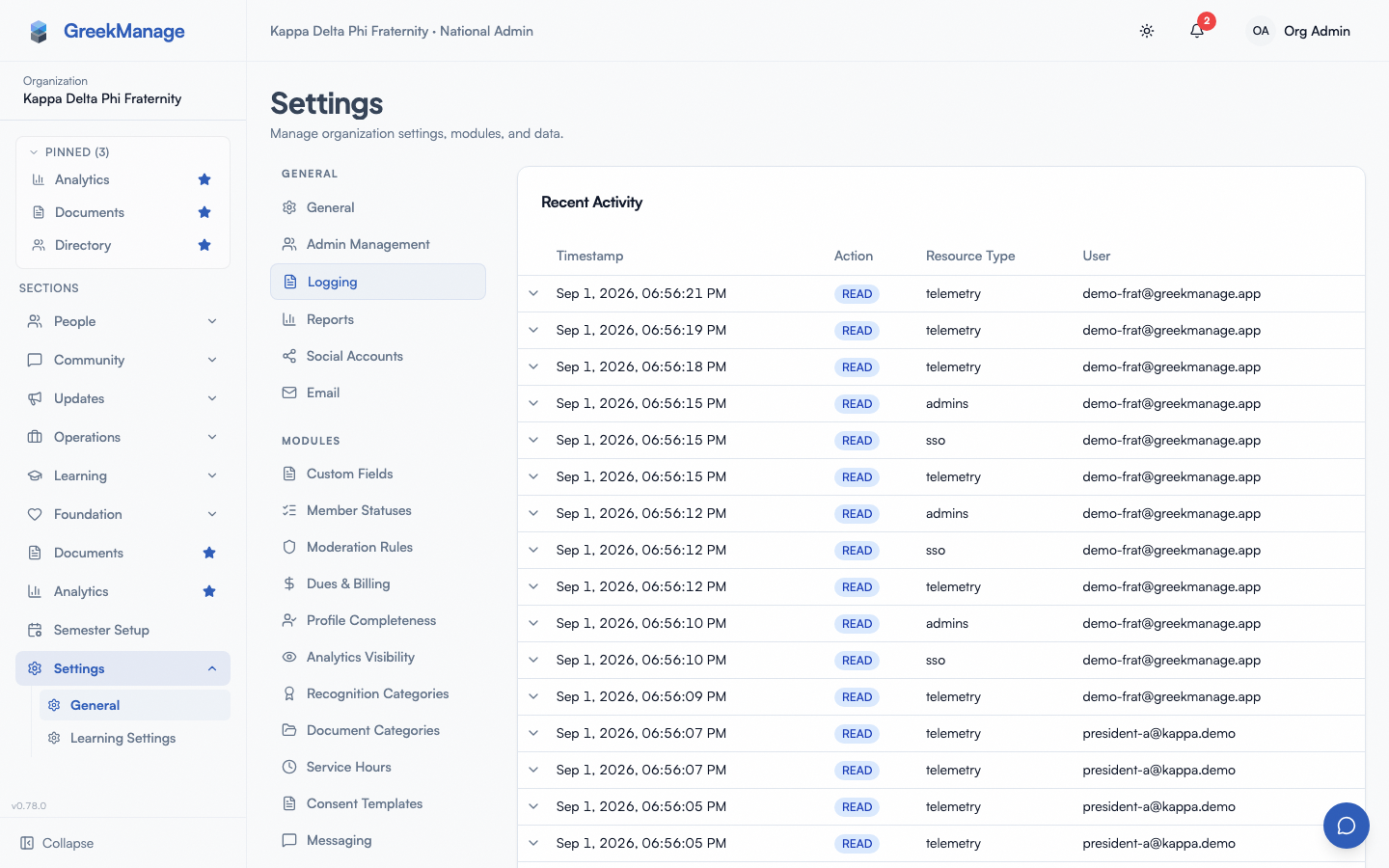This screenshot has height=868, width=1389.
Task: Toggle the light/dark theme sun icon
Action: (x=1147, y=31)
